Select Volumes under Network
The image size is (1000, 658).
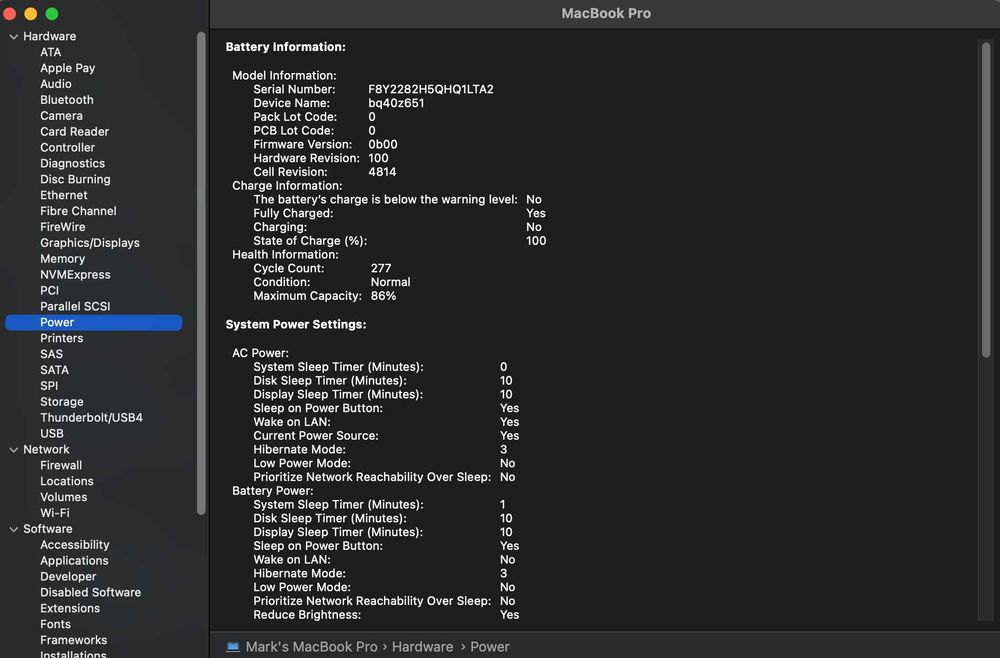pyautogui.click(x=63, y=497)
